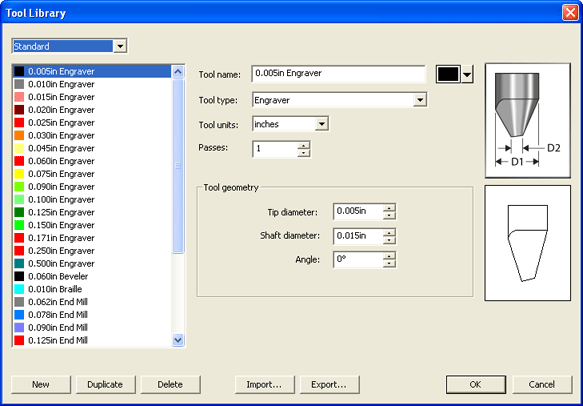Click the Tool name input field
The image size is (583, 406).
coord(339,74)
